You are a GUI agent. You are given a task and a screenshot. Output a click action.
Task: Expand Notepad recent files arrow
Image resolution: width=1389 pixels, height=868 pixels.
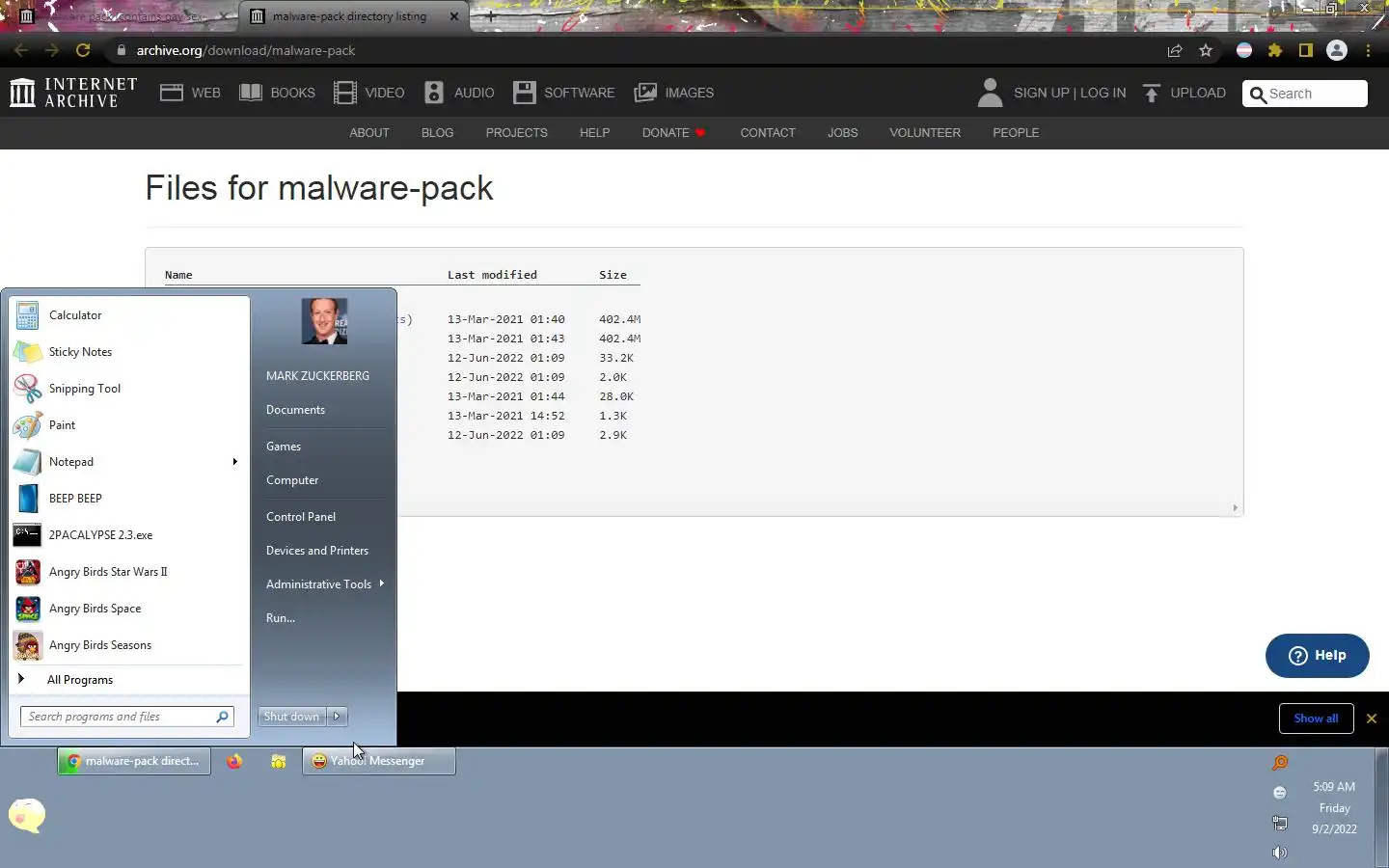click(x=235, y=462)
